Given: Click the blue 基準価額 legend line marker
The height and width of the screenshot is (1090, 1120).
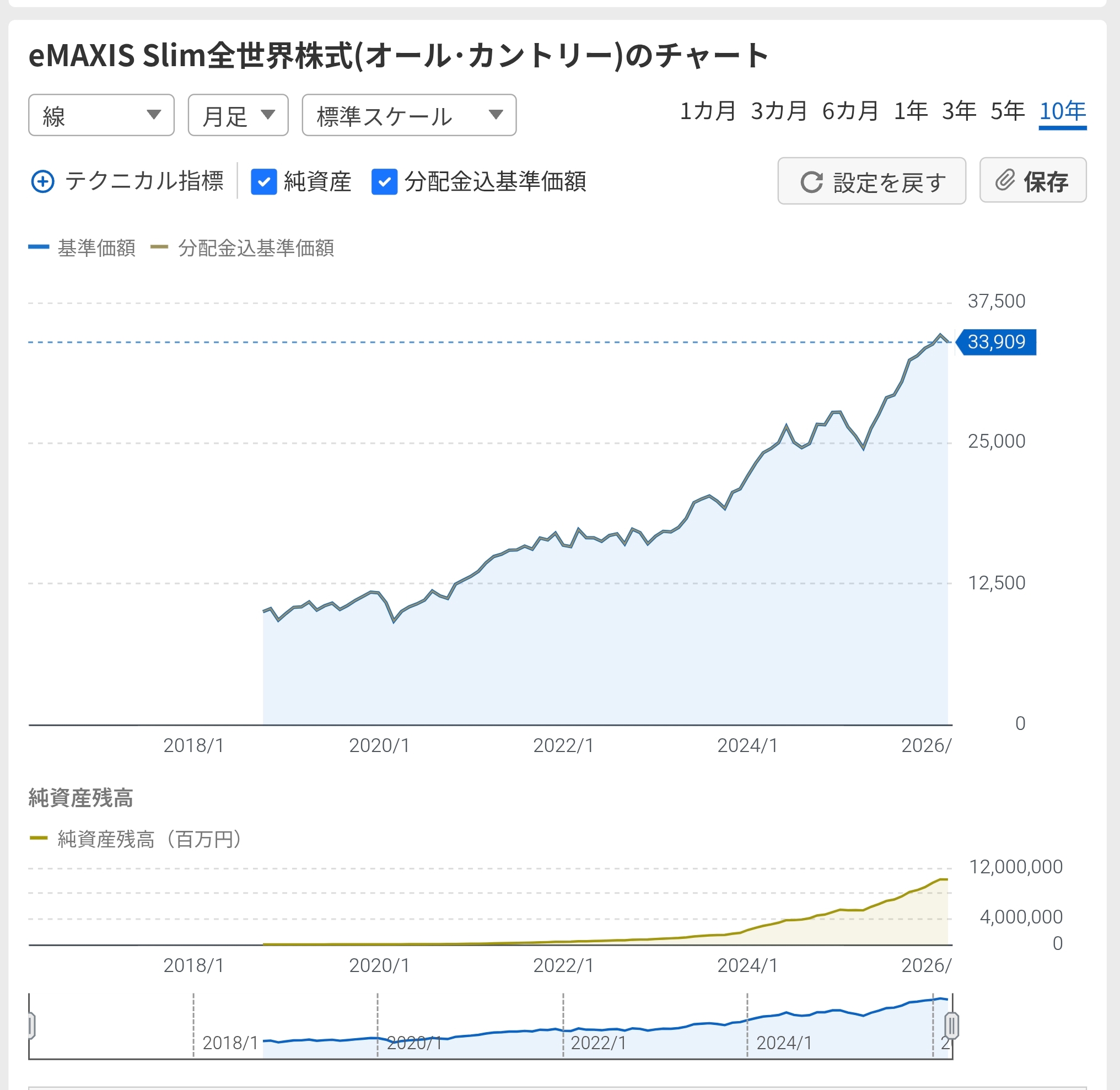Looking at the screenshot, I should coord(39,248).
